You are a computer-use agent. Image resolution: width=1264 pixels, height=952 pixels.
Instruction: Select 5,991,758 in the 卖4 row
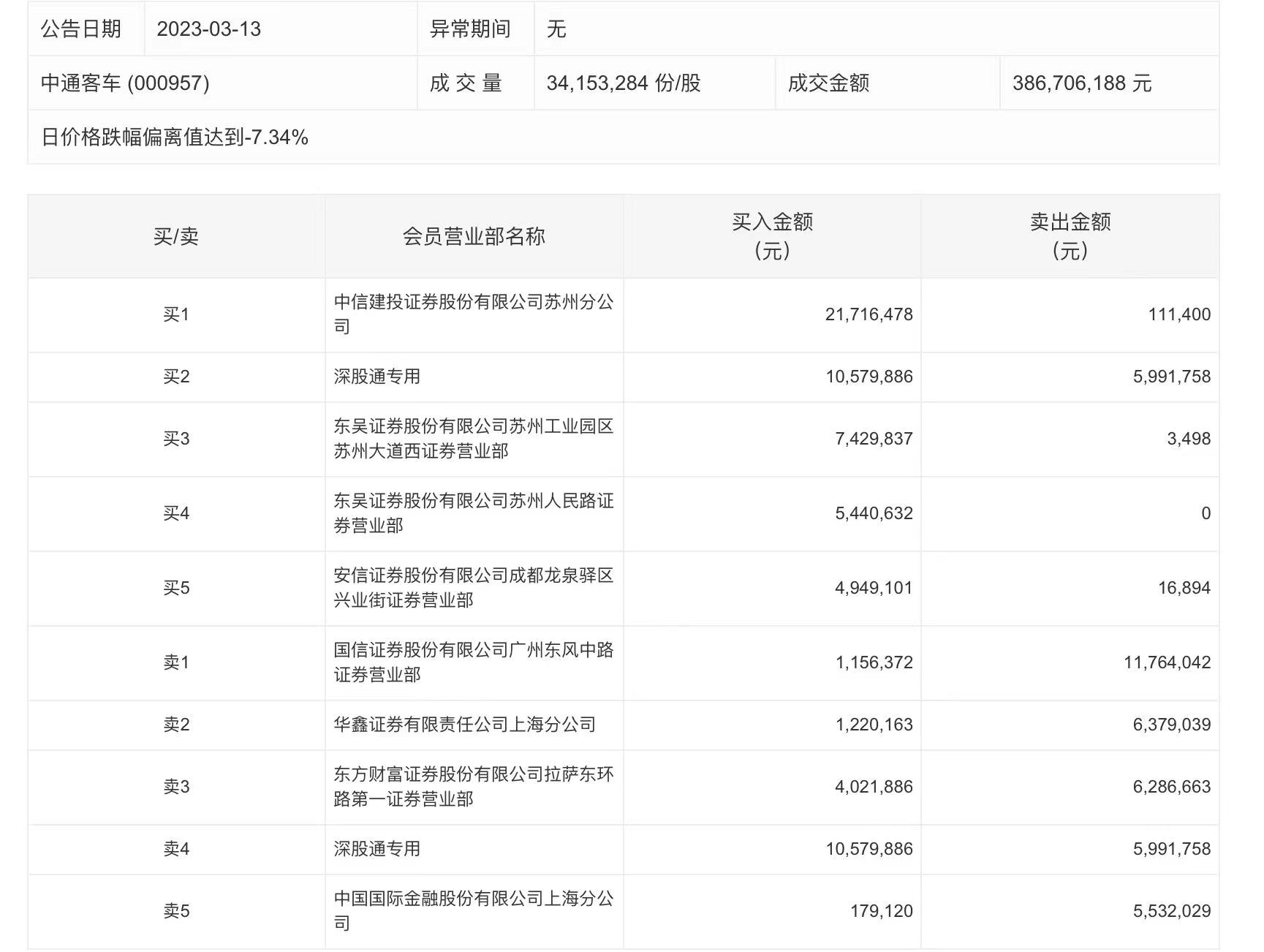pos(1172,849)
